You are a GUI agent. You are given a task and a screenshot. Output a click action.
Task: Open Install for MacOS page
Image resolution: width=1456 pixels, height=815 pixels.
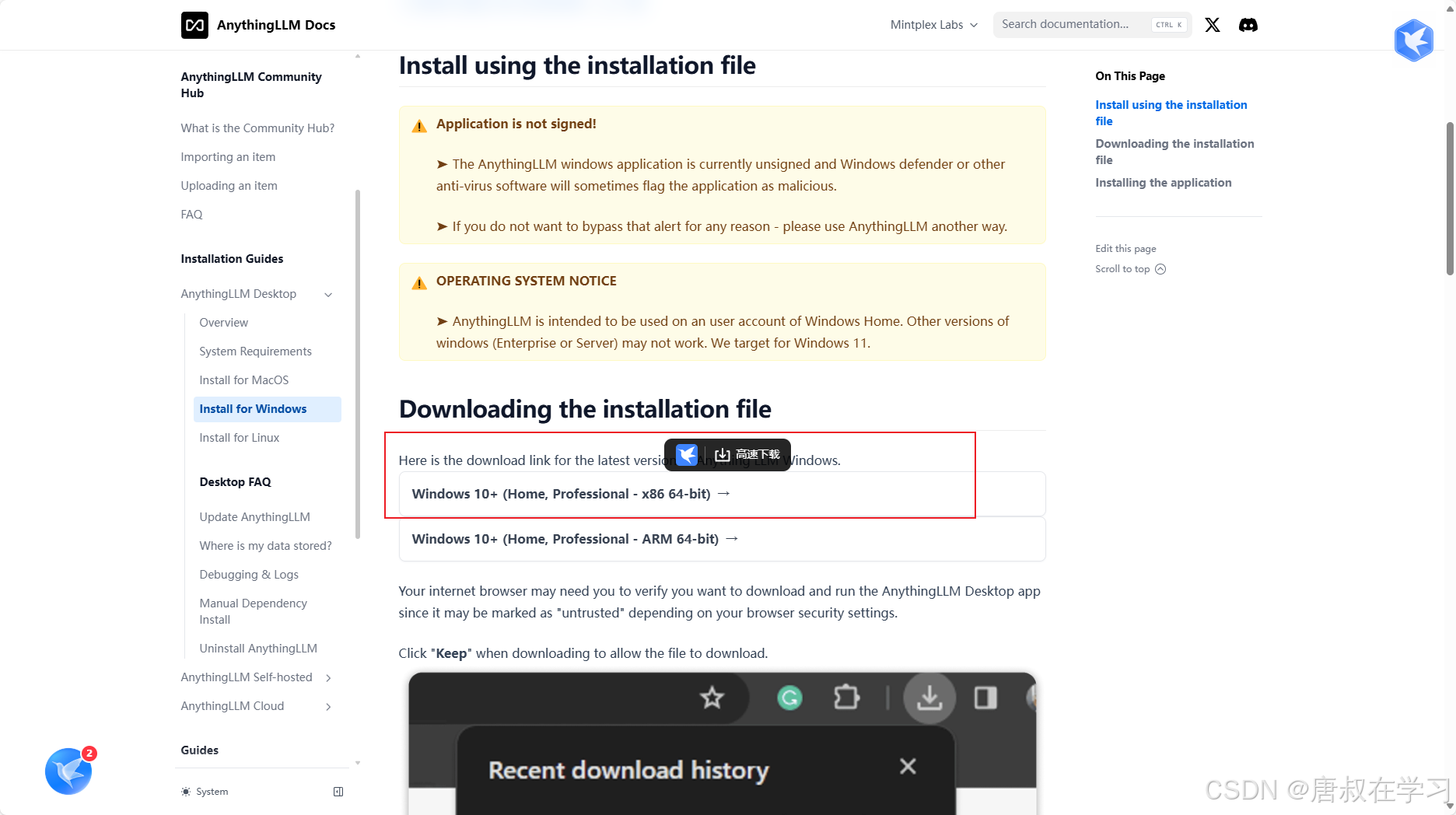coord(243,380)
